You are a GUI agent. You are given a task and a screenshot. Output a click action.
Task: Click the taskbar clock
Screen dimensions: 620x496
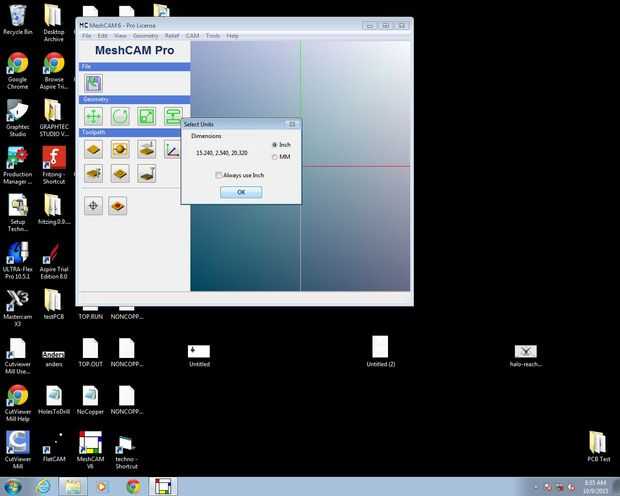[595, 487]
